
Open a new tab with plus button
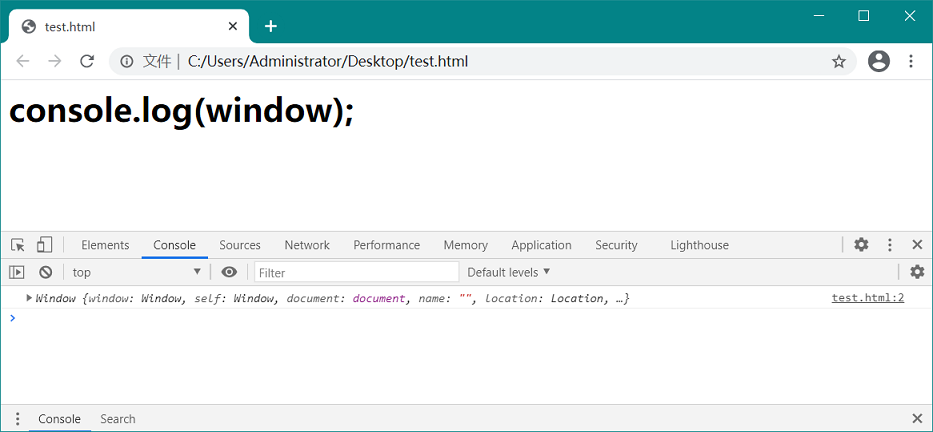[x=271, y=26]
